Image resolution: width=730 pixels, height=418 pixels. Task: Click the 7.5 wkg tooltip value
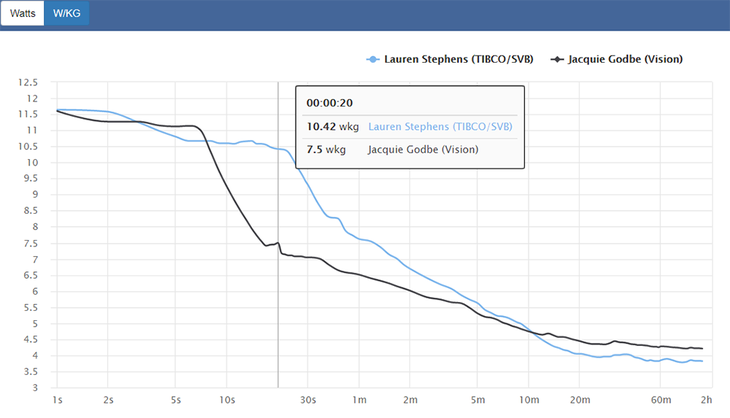326,149
